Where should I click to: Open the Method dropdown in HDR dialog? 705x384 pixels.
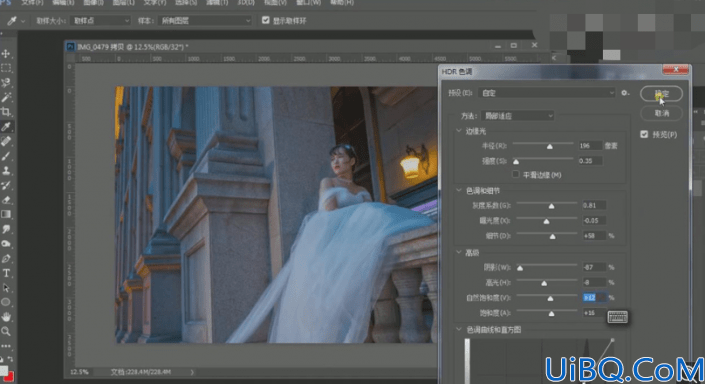coord(518,116)
